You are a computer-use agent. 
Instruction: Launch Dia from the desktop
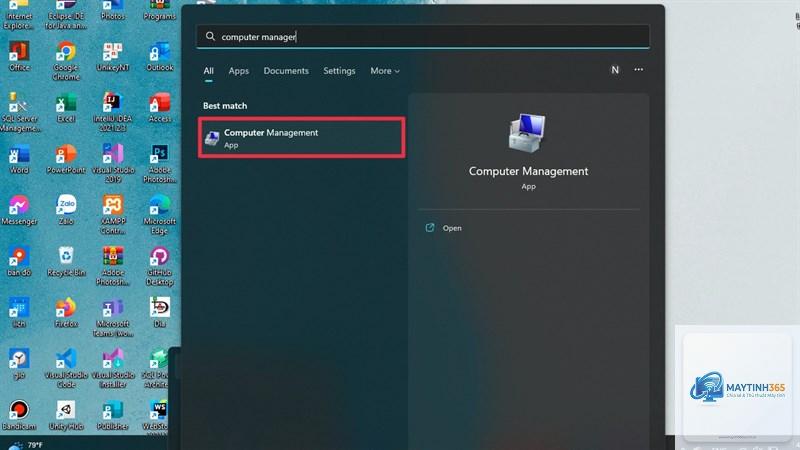tap(160, 312)
